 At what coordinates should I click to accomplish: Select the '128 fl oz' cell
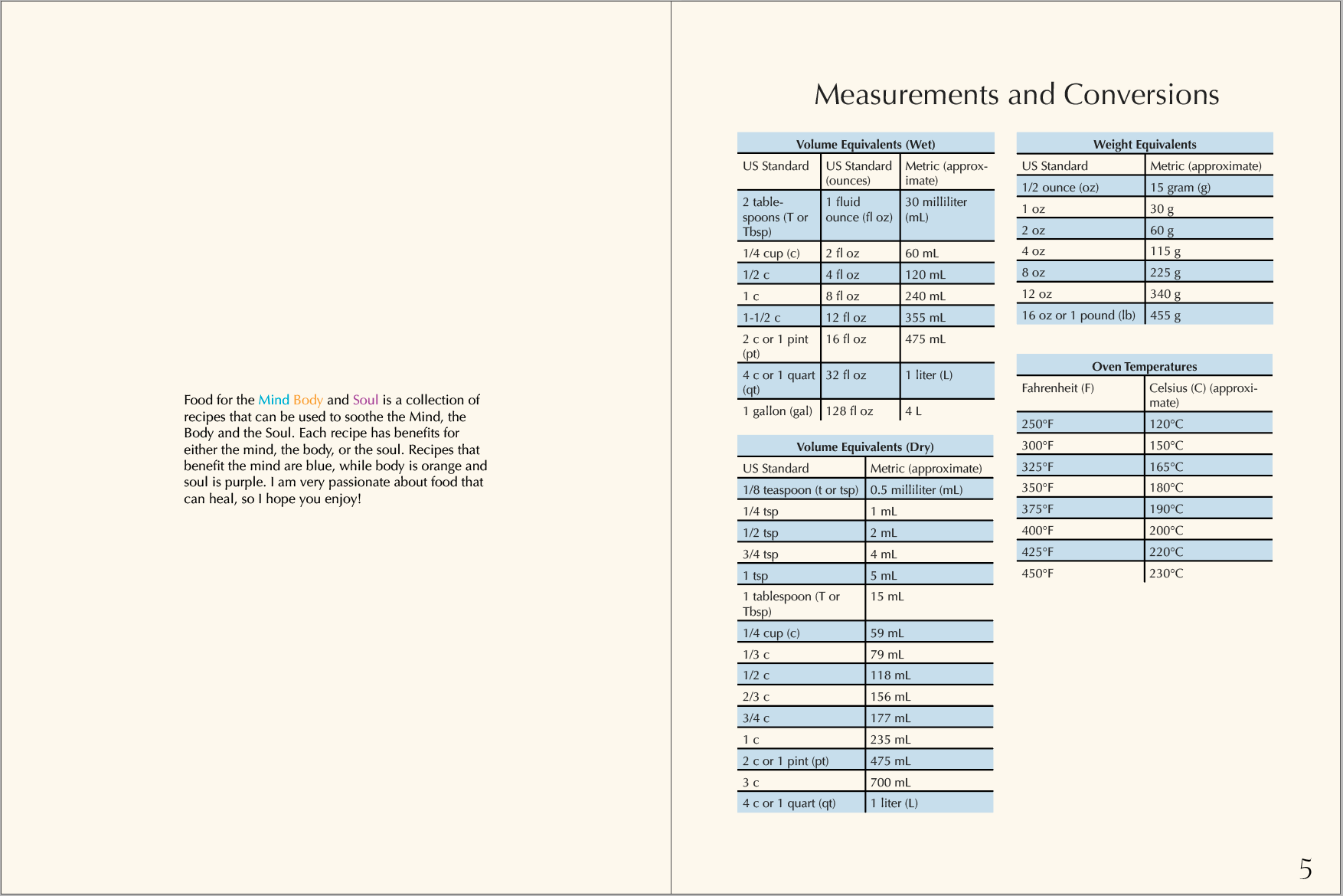coord(861,410)
